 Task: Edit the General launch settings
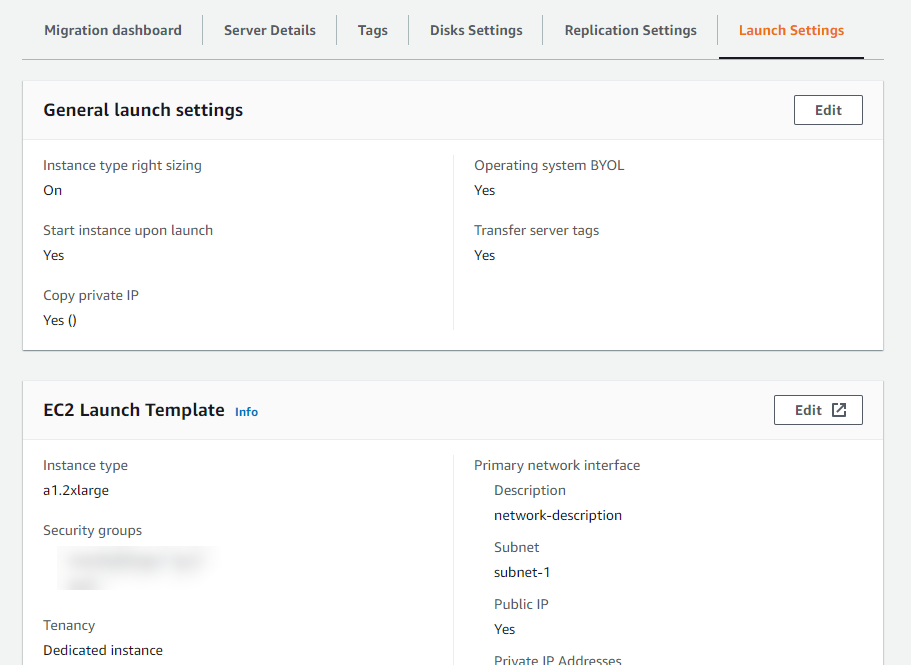click(828, 110)
